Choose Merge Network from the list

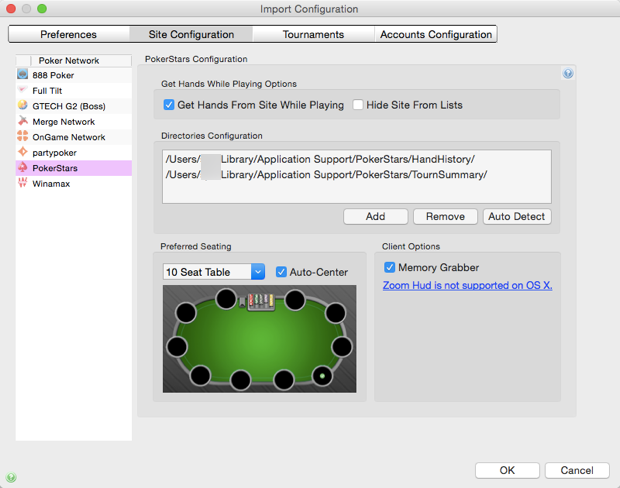coord(74,121)
